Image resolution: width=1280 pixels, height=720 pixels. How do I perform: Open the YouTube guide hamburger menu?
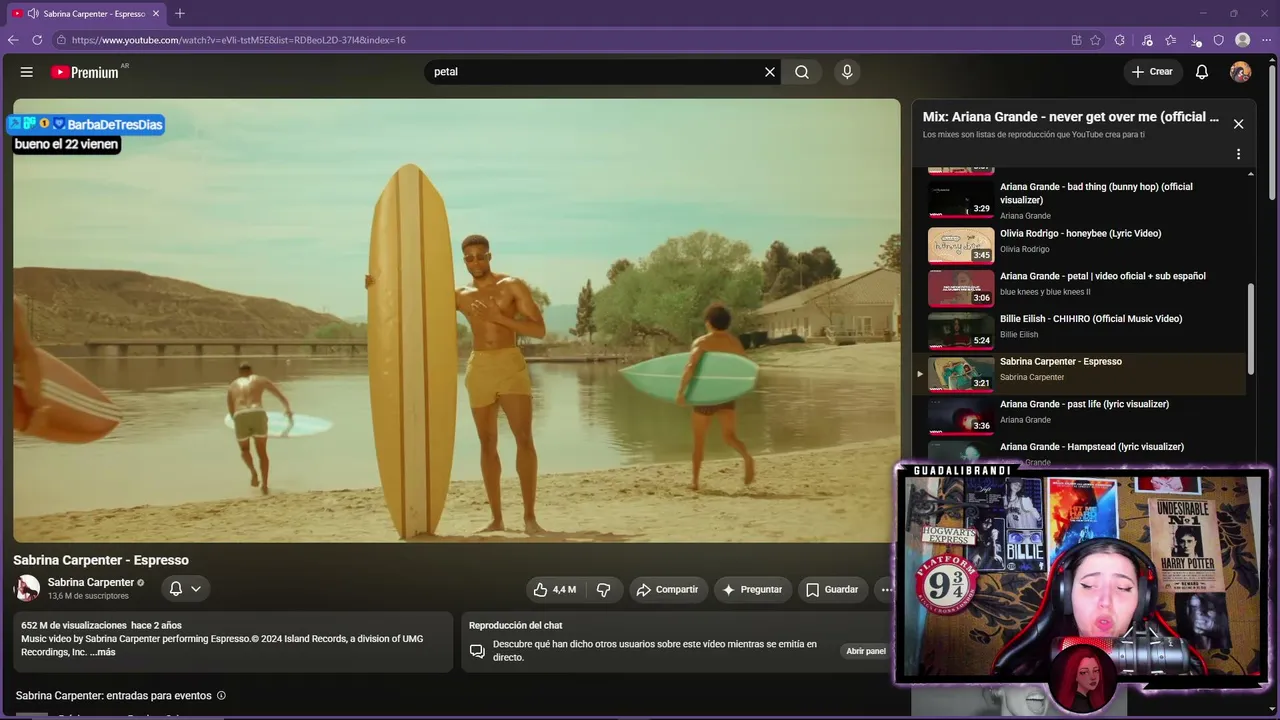27,72
